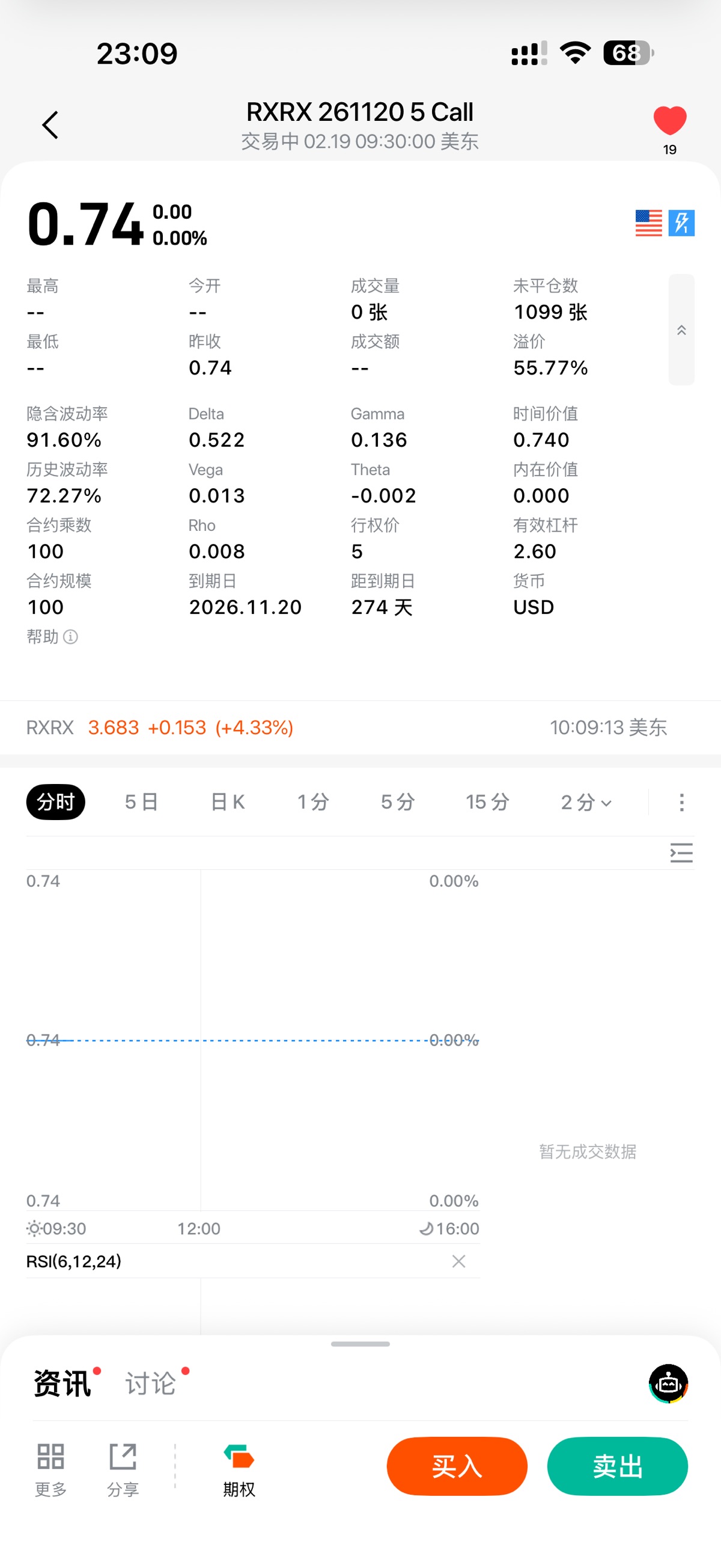Toggle the red heart favorite icon

(x=669, y=120)
